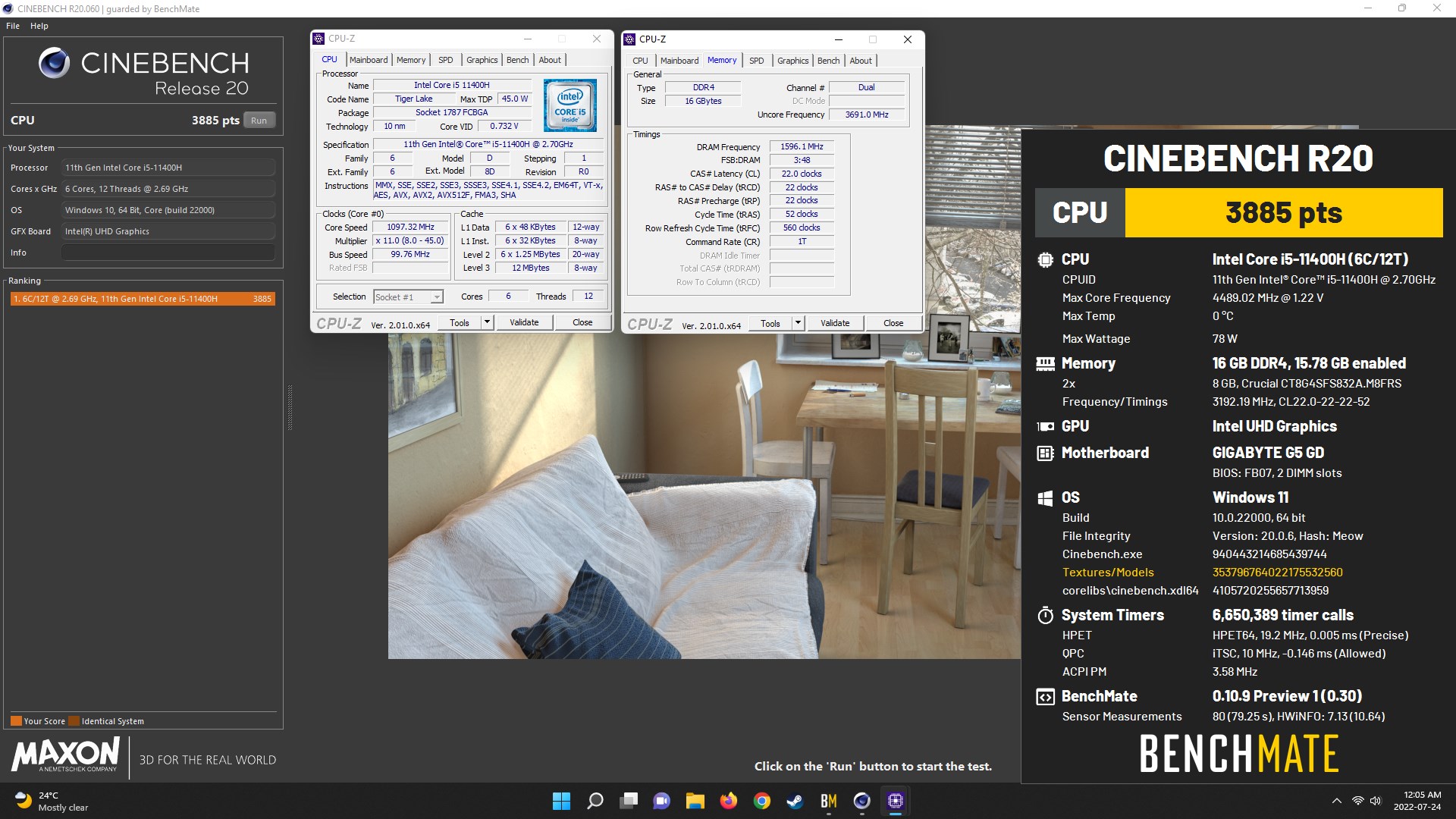
Task: Click left CPU-Z window title icon
Action: click(x=319, y=39)
